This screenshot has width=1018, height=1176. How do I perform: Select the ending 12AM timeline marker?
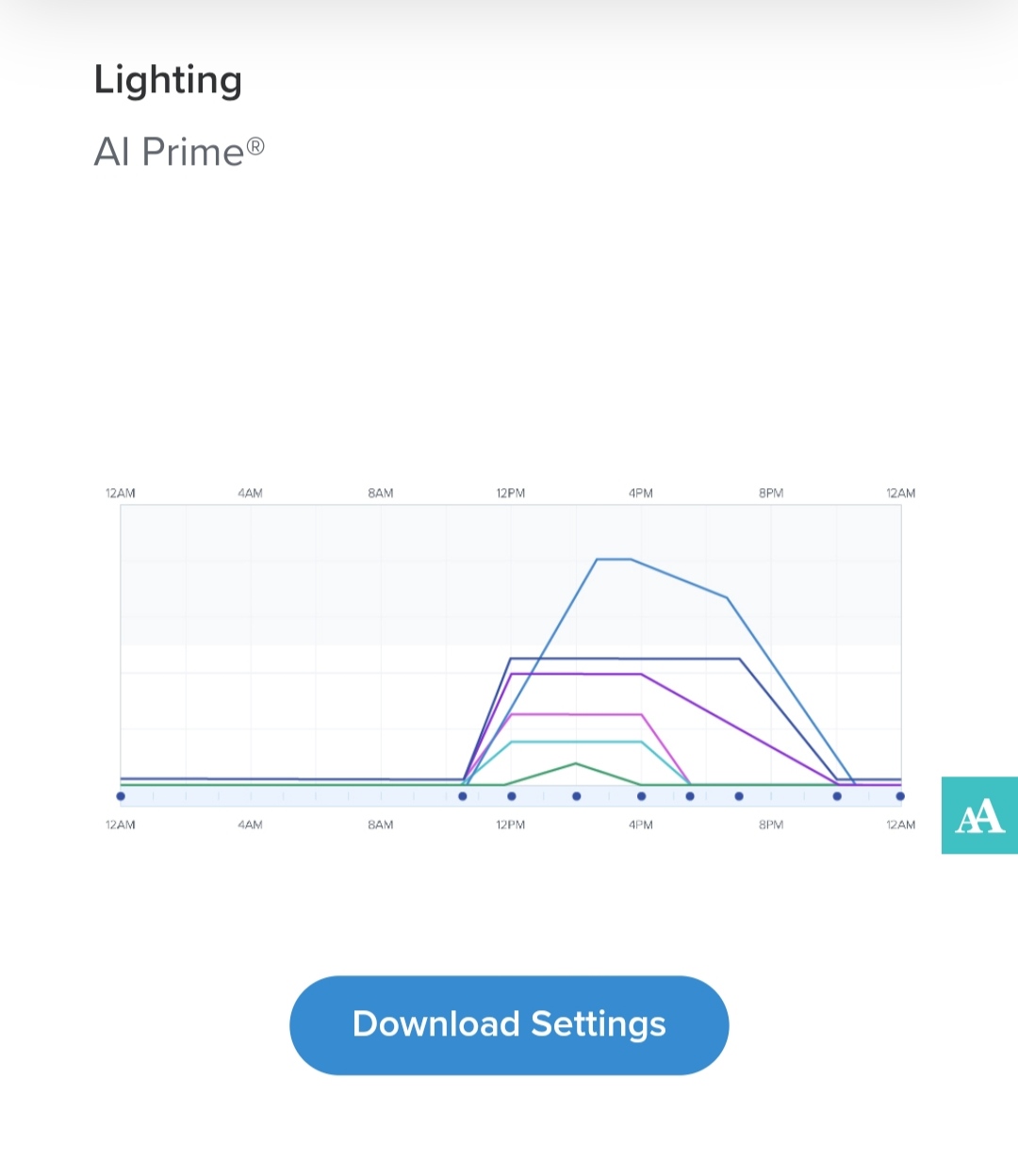(900, 796)
